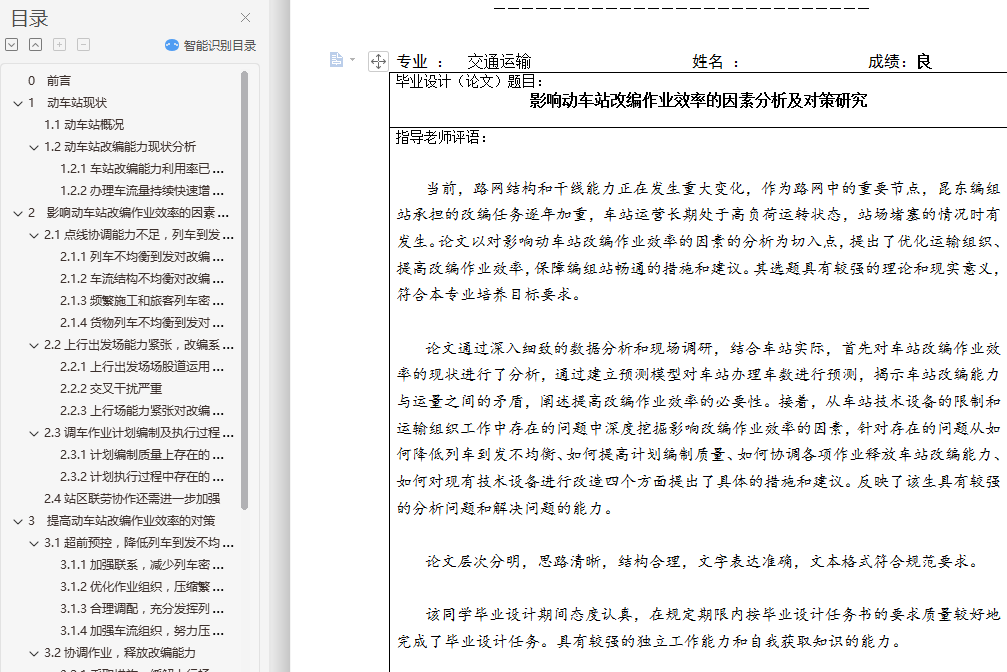This screenshot has width=1007, height=672.
Task: Jump to 2.1.2 车流结构不均衡对改编
Action: coord(142,278)
